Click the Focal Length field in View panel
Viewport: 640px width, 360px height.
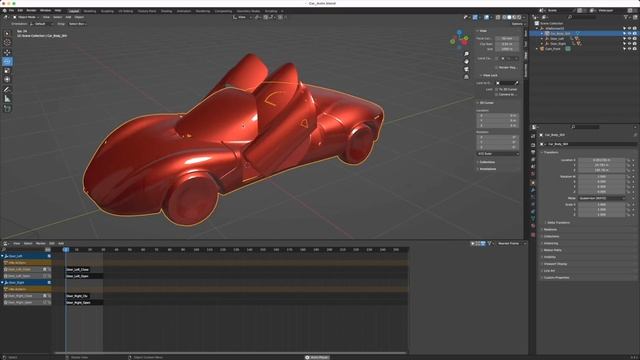507,38
